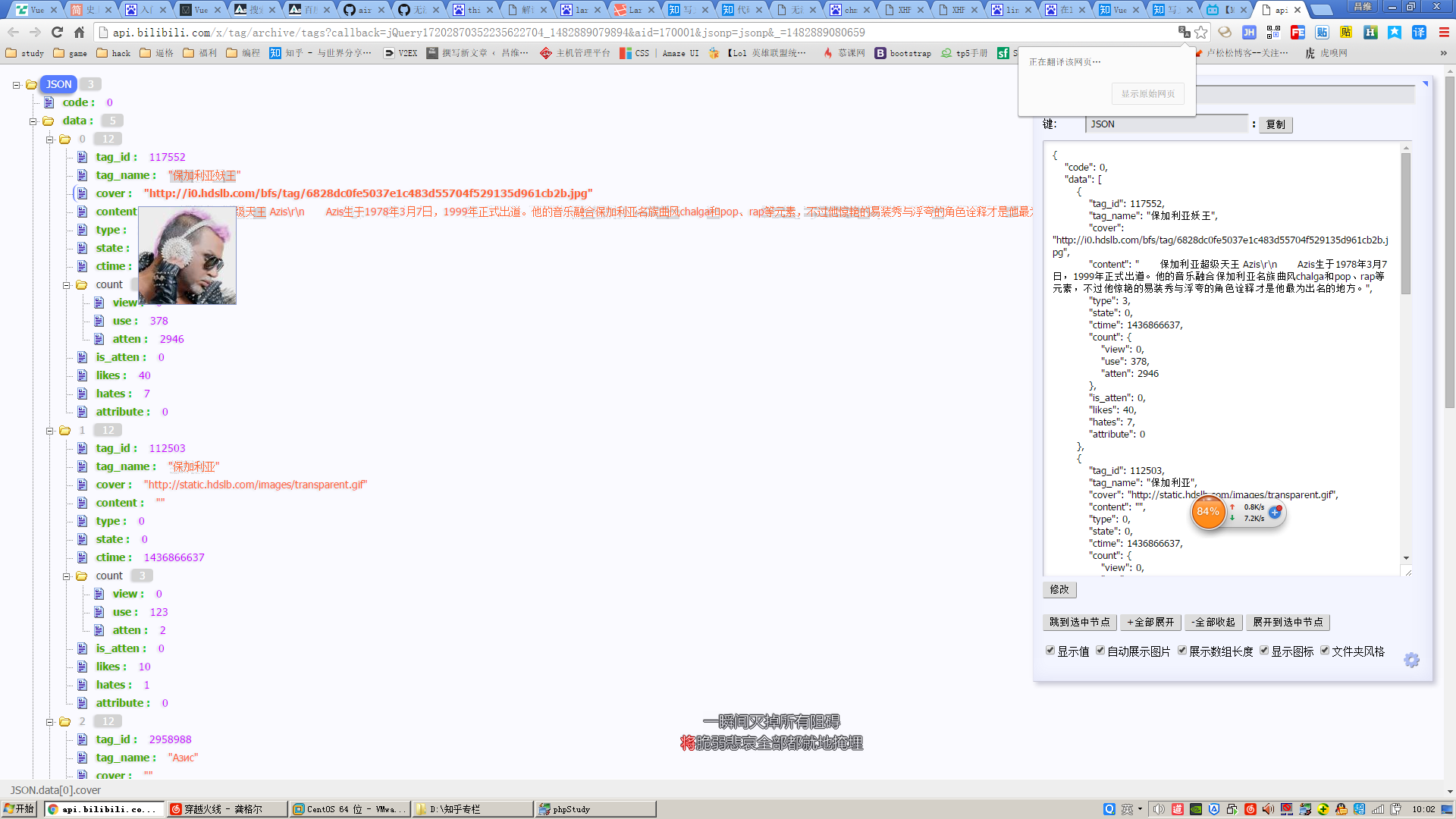Collapse data item 1 node

click(x=49, y=431)
